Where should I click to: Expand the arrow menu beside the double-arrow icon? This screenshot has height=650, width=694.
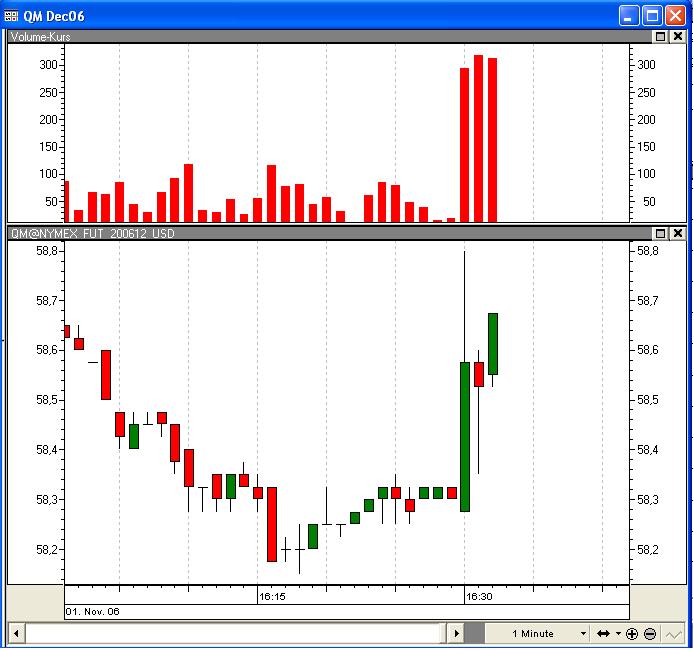tap(618, 634)
